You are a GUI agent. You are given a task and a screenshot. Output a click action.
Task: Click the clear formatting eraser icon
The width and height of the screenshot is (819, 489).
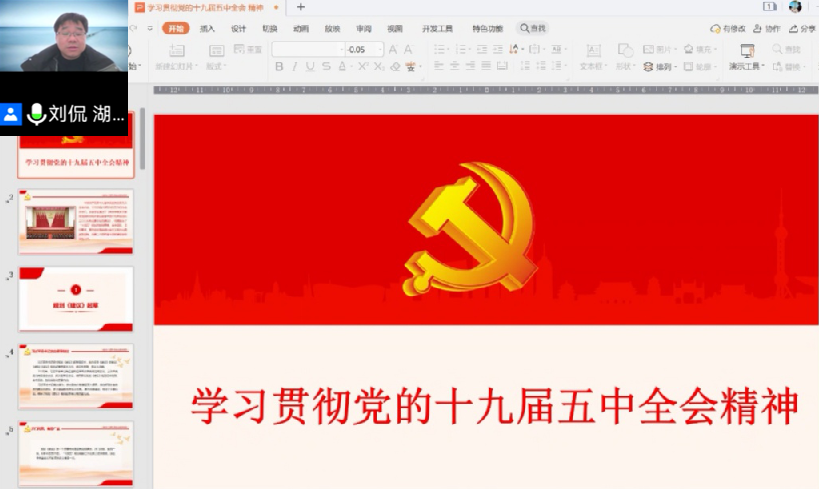[395, 67]
